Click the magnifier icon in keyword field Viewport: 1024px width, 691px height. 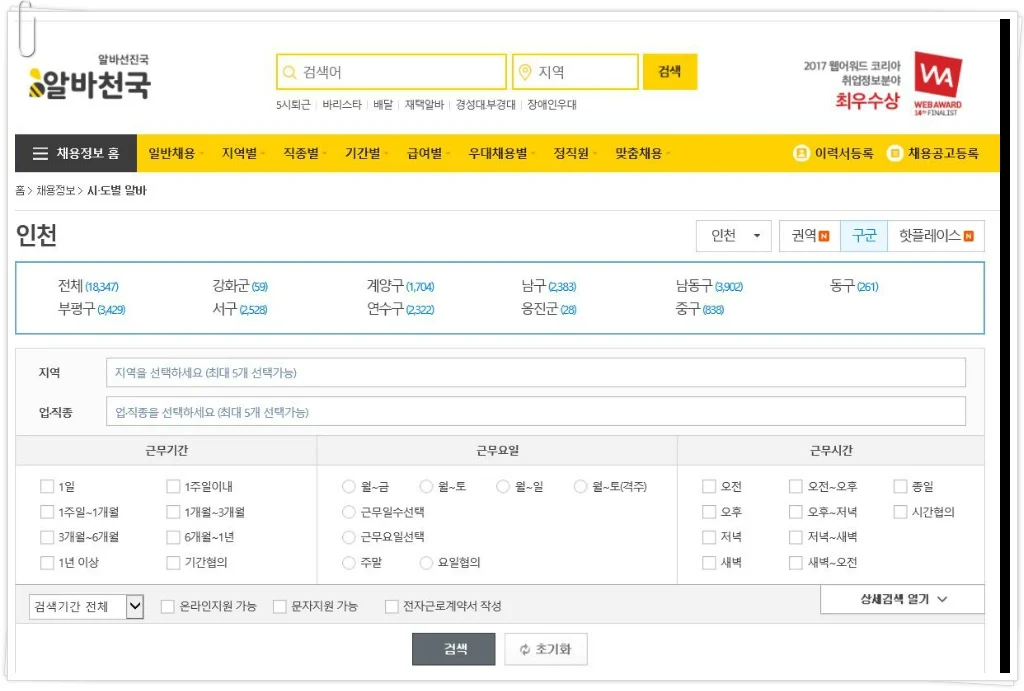290,72
